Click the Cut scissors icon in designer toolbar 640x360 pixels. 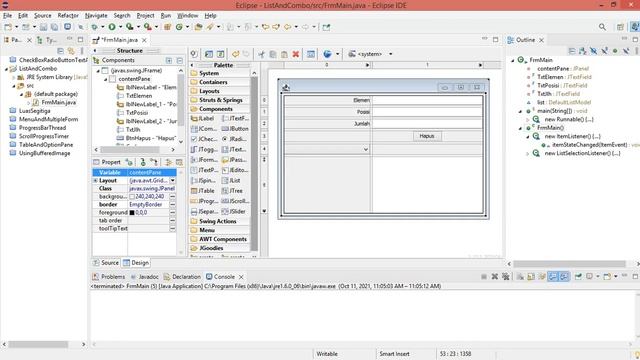[261, 54]
